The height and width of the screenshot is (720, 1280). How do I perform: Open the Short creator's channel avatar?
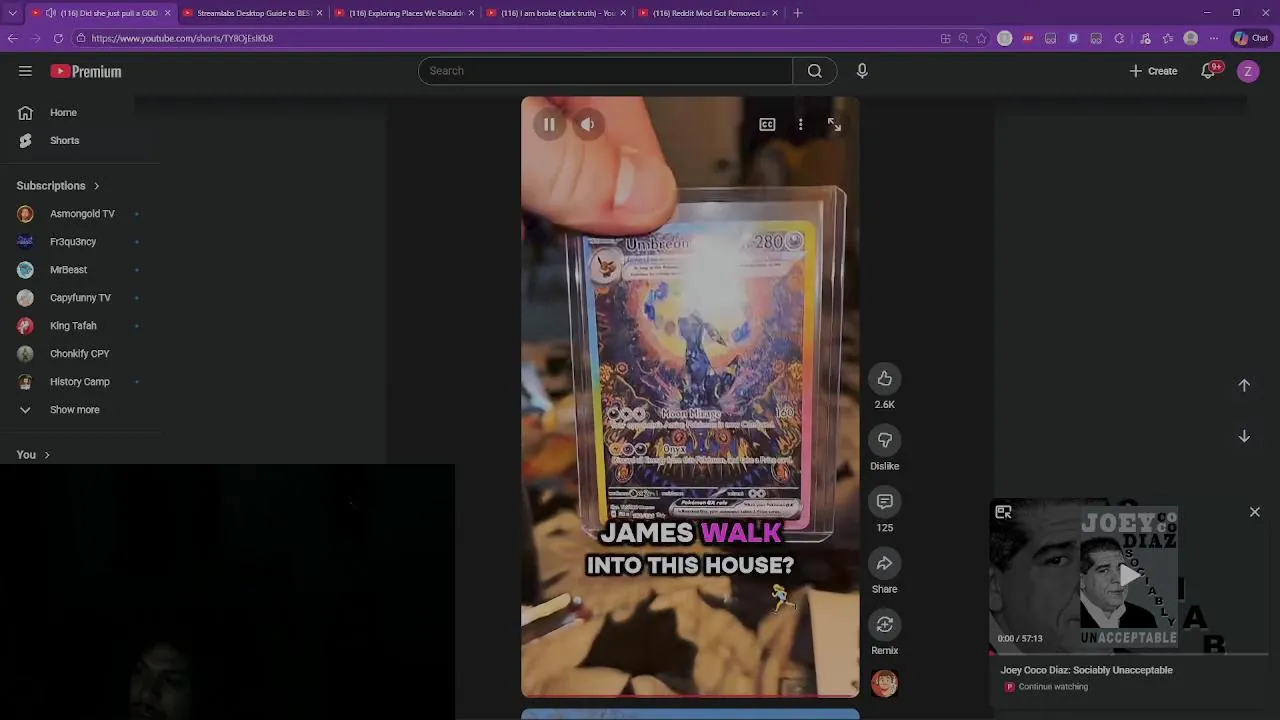884,684
